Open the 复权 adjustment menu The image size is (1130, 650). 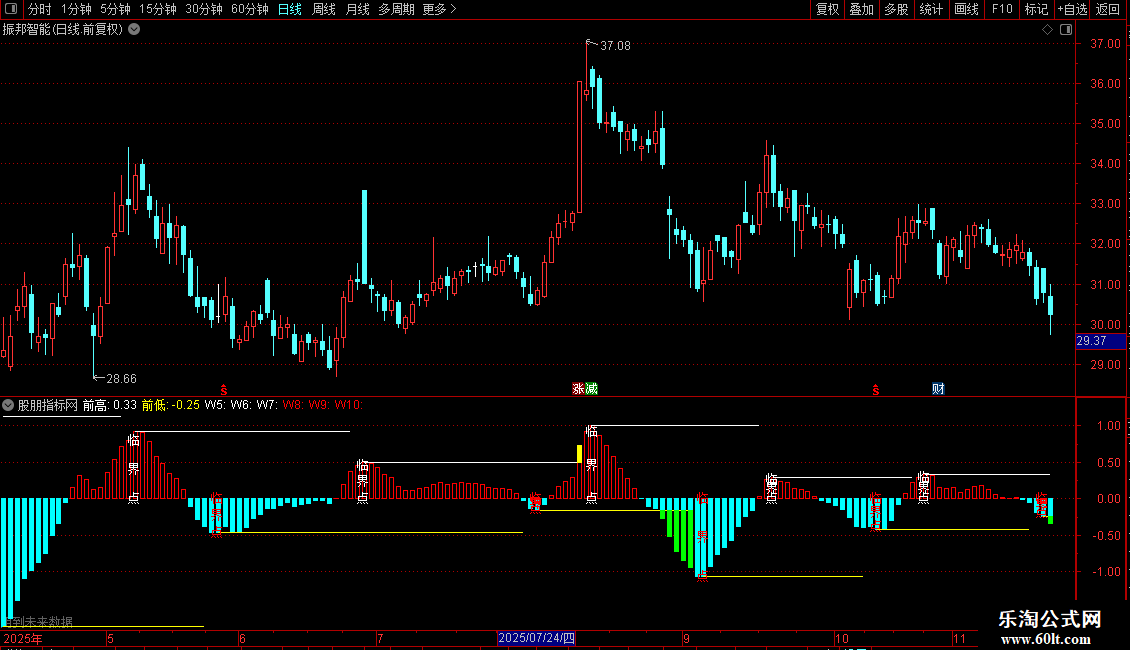[x=827, y=9]
